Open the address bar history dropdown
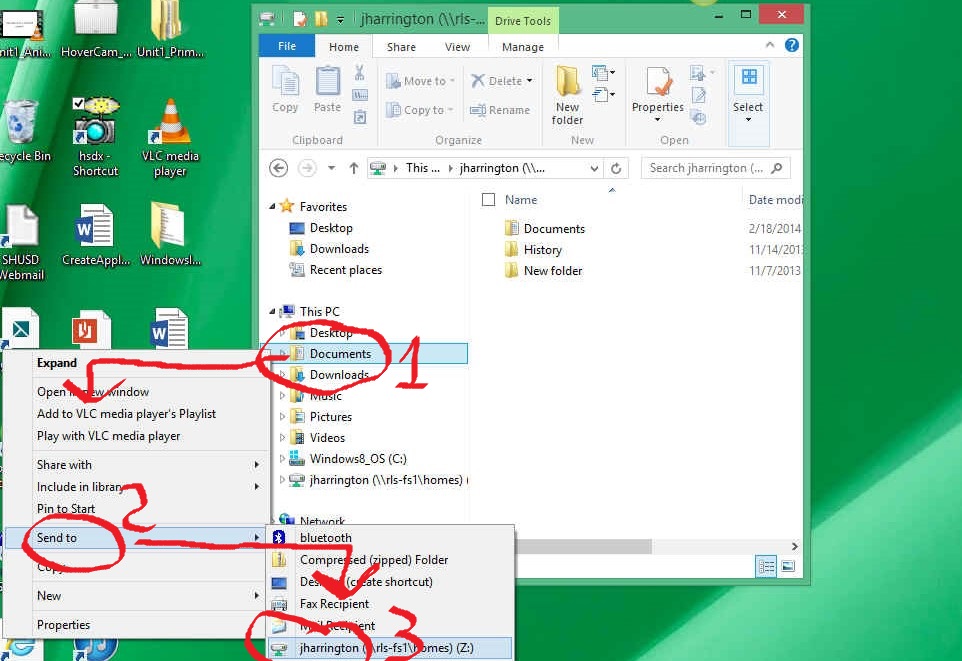962x661 pixels. [594, 168]
